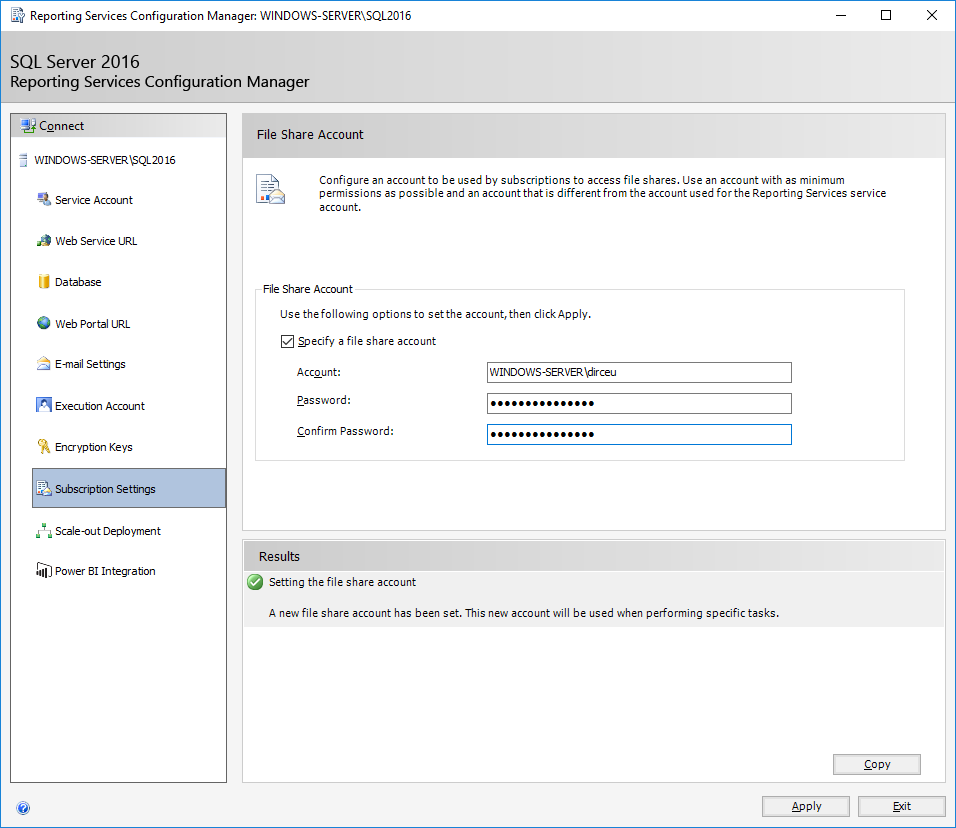956x828 pixels.
Task: Click the Web Portal URL globe icon
Action: [43, 323]
